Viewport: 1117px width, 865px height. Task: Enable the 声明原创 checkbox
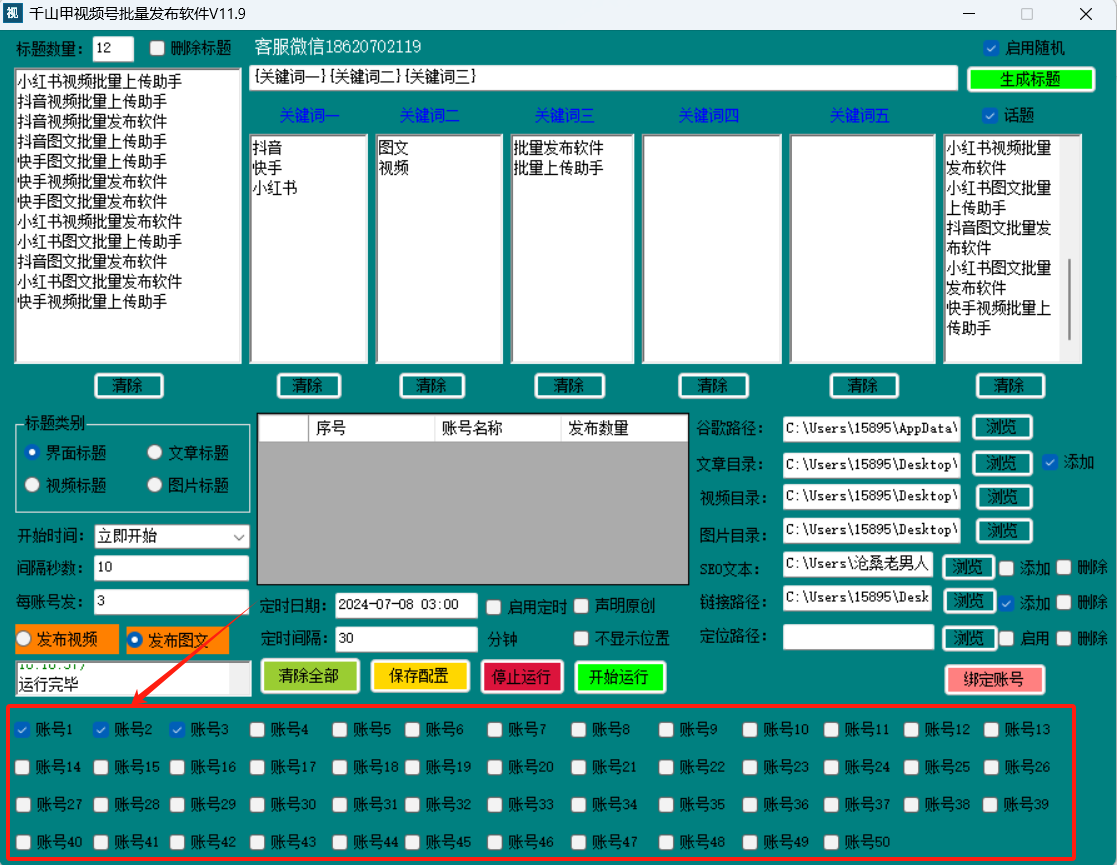tap(581, 606)
